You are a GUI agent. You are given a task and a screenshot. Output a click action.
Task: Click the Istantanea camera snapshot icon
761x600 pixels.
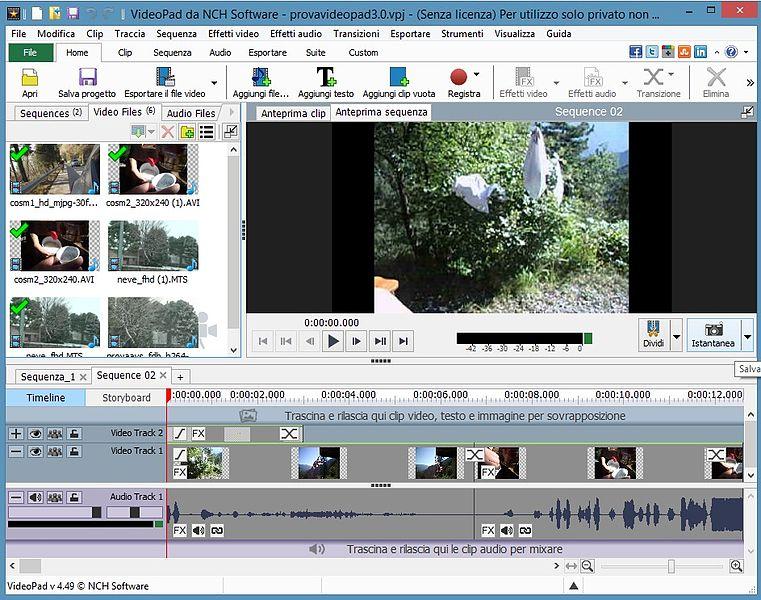coord(714,330)
